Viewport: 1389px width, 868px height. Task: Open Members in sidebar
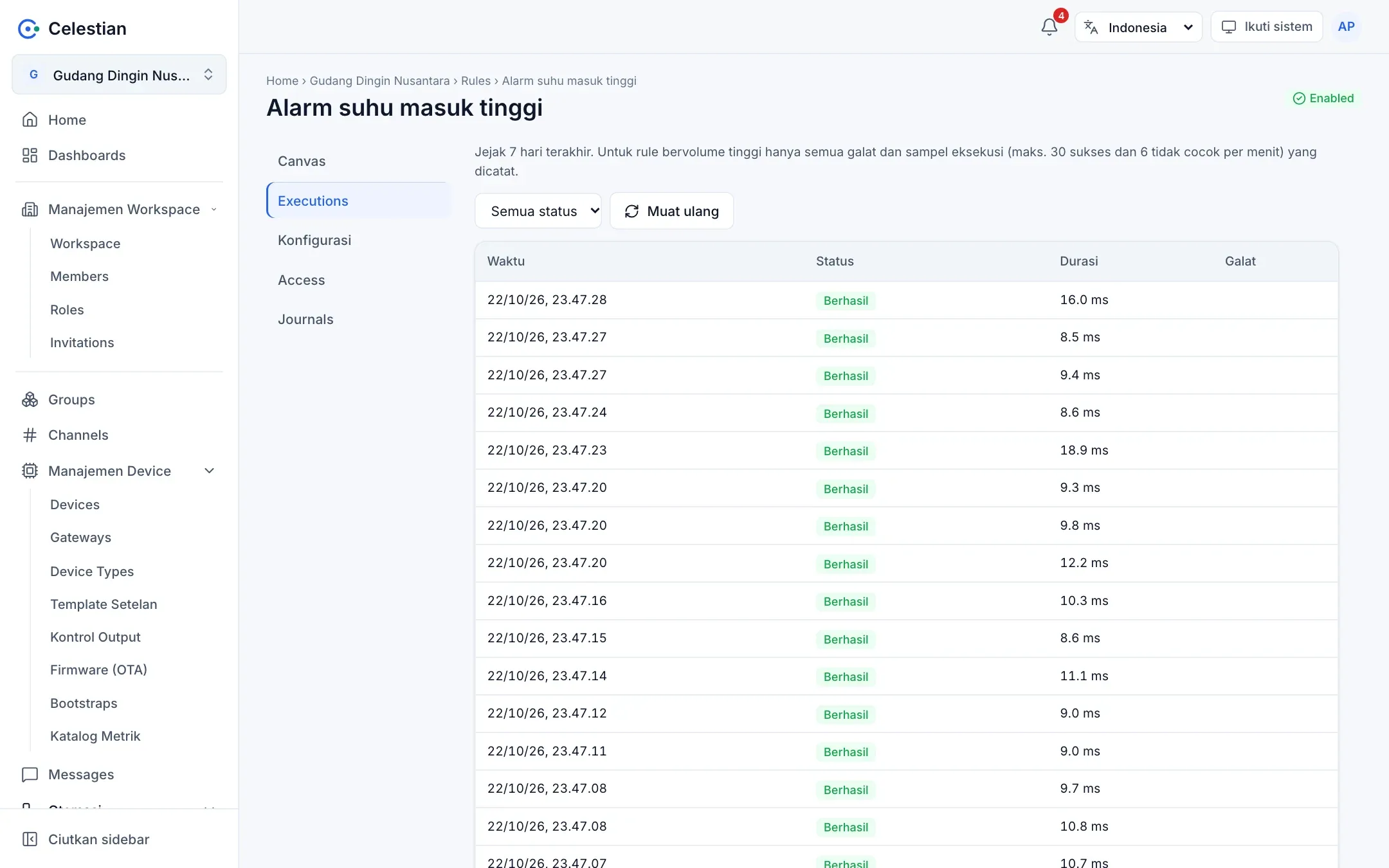(79, 276)
